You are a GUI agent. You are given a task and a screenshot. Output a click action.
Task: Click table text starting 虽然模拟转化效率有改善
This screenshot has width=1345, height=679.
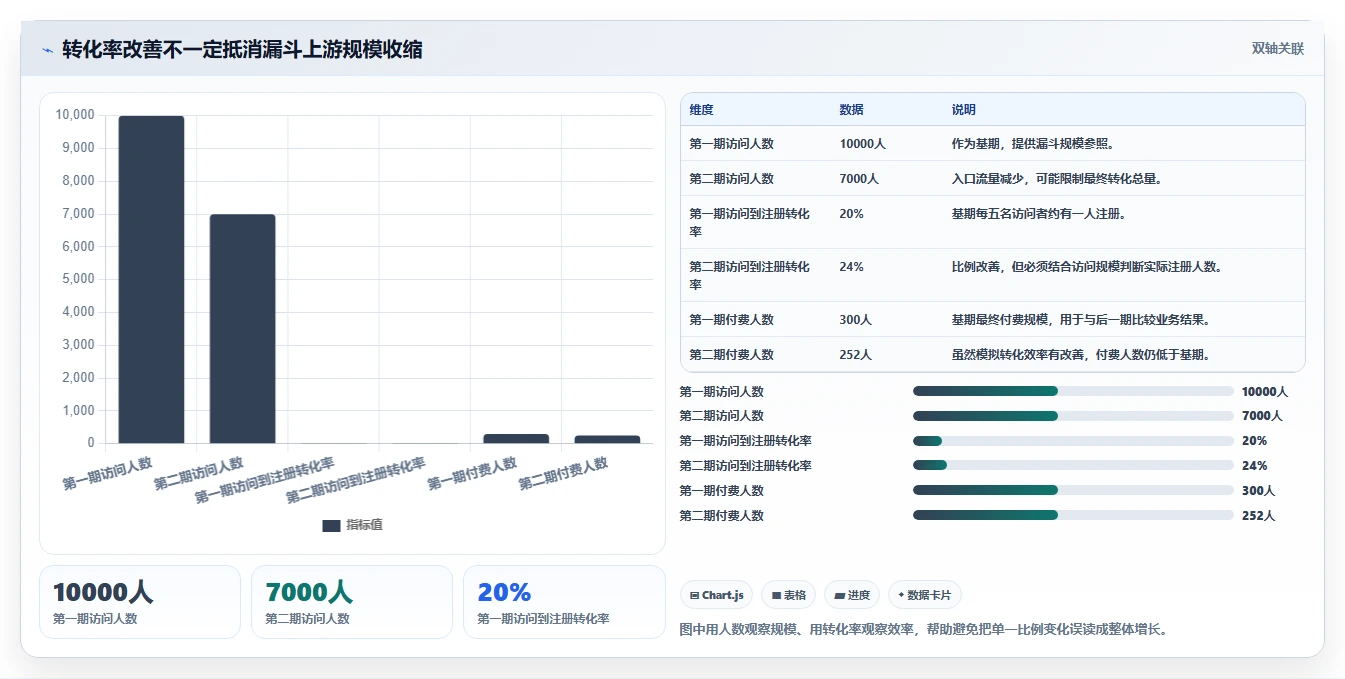click(1080, 355)
